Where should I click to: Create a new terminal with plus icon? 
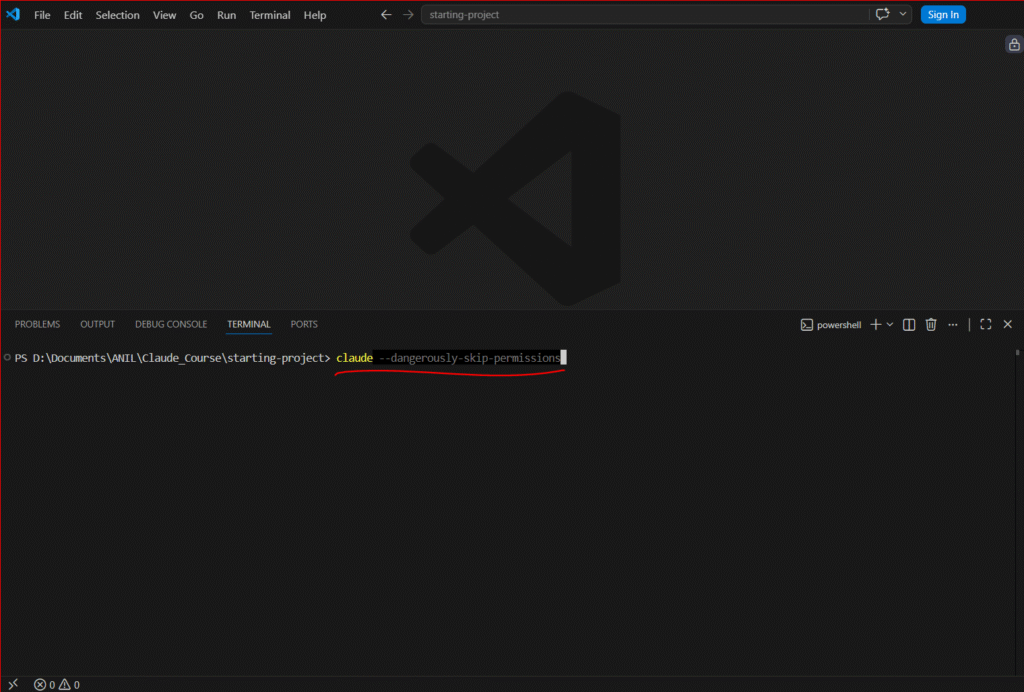pyautogui.click(x=876, y=324)
